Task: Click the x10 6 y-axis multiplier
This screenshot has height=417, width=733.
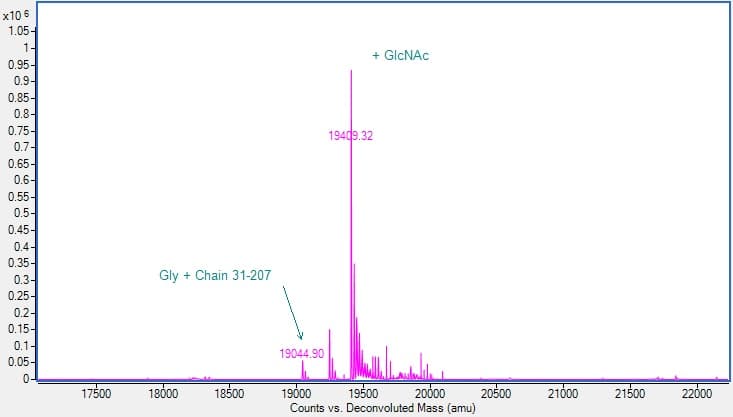Action: coord(15,15)
